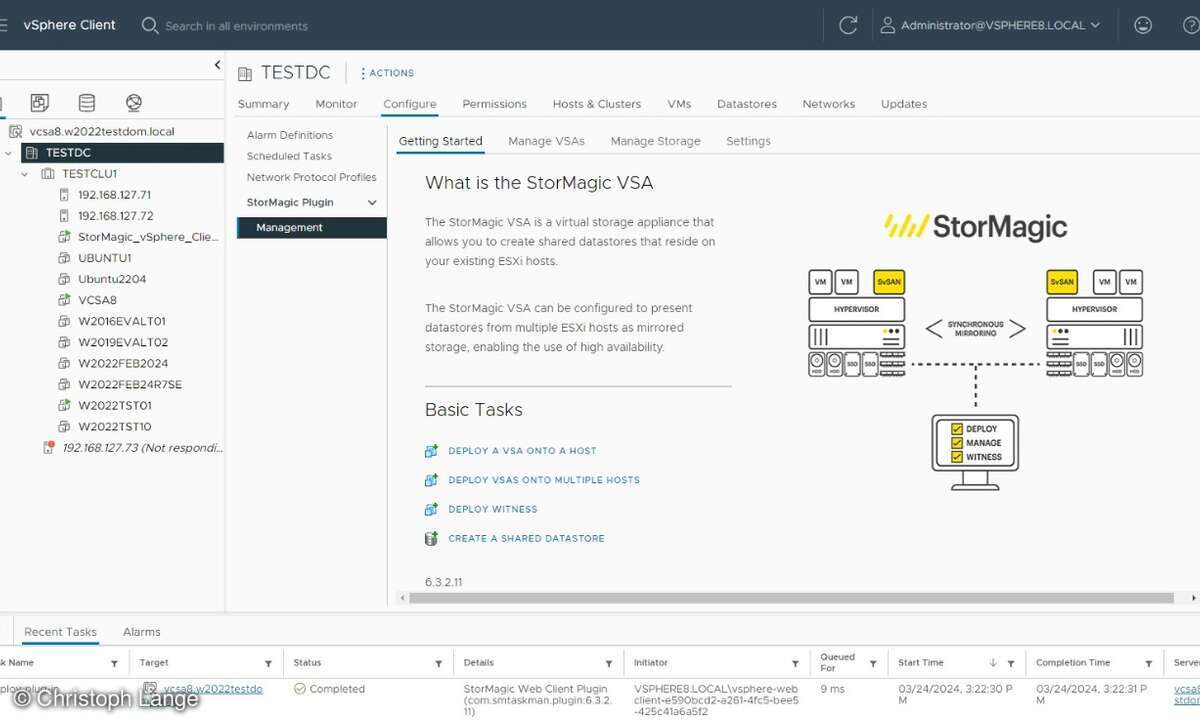Collapse the TESTDC tree node
The image size is (1200, 720).
coord(9,153)
